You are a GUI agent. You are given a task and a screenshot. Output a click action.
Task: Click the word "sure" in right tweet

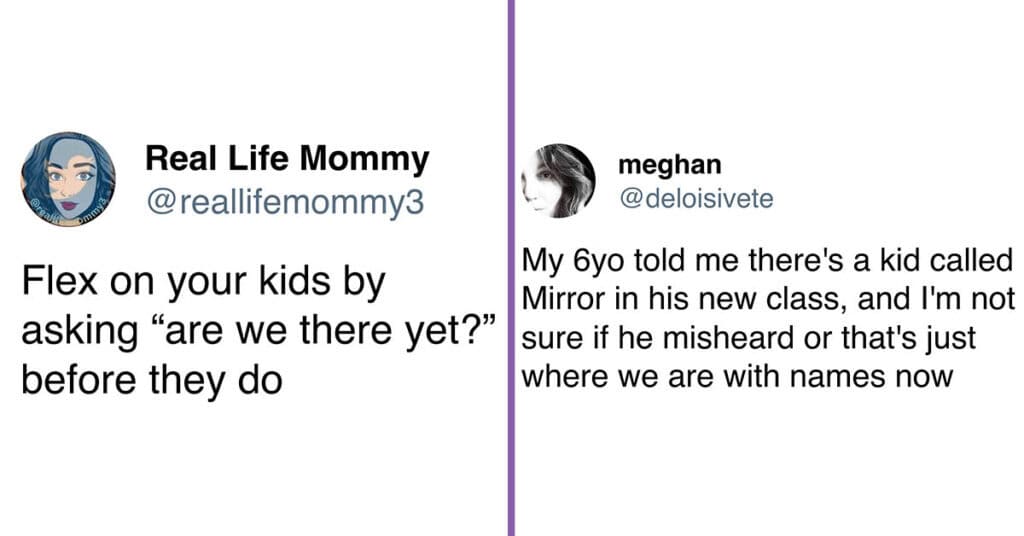[x=549, y=339]
